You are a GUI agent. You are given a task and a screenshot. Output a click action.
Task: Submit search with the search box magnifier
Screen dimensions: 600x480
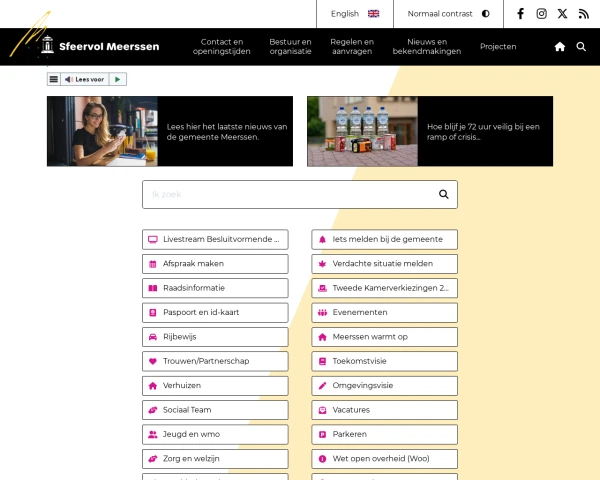coord(444,194)
